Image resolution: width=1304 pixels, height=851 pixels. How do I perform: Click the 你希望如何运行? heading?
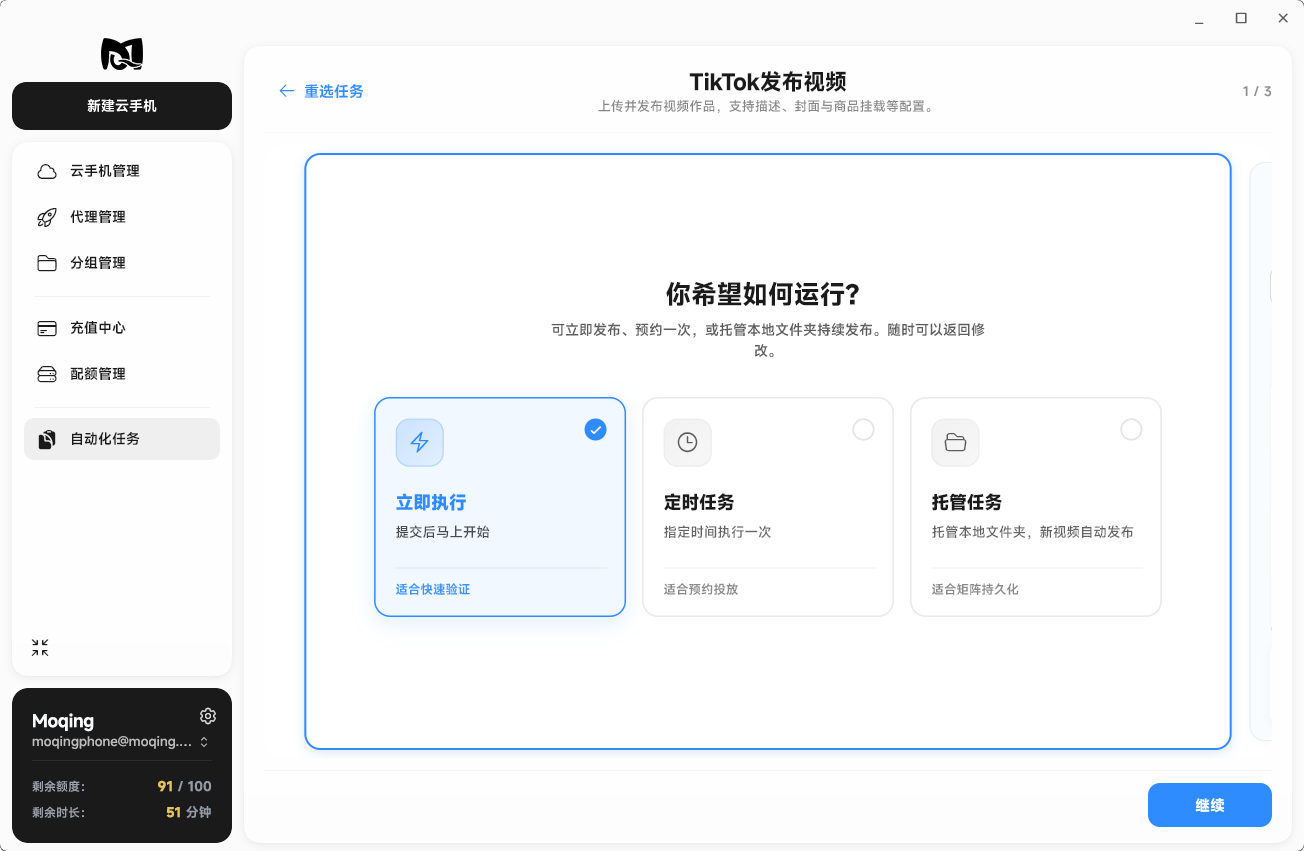coord(763,295)
